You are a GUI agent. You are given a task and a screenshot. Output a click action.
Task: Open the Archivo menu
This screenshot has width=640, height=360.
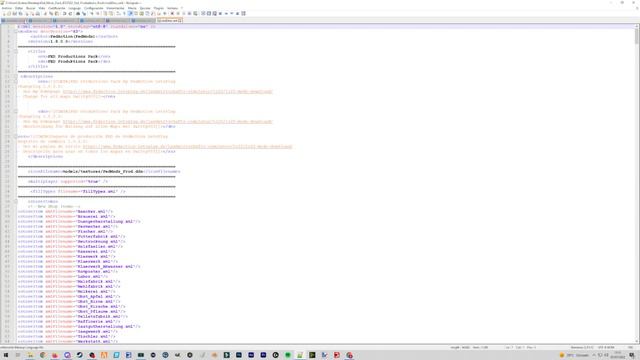tap(7, 8)
